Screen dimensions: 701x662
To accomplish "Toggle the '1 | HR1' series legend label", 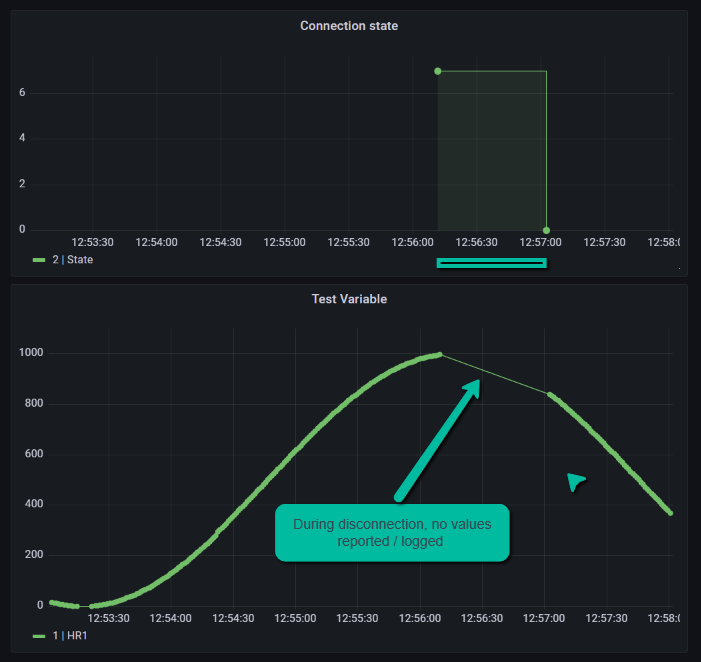I will tap(68, 636).
